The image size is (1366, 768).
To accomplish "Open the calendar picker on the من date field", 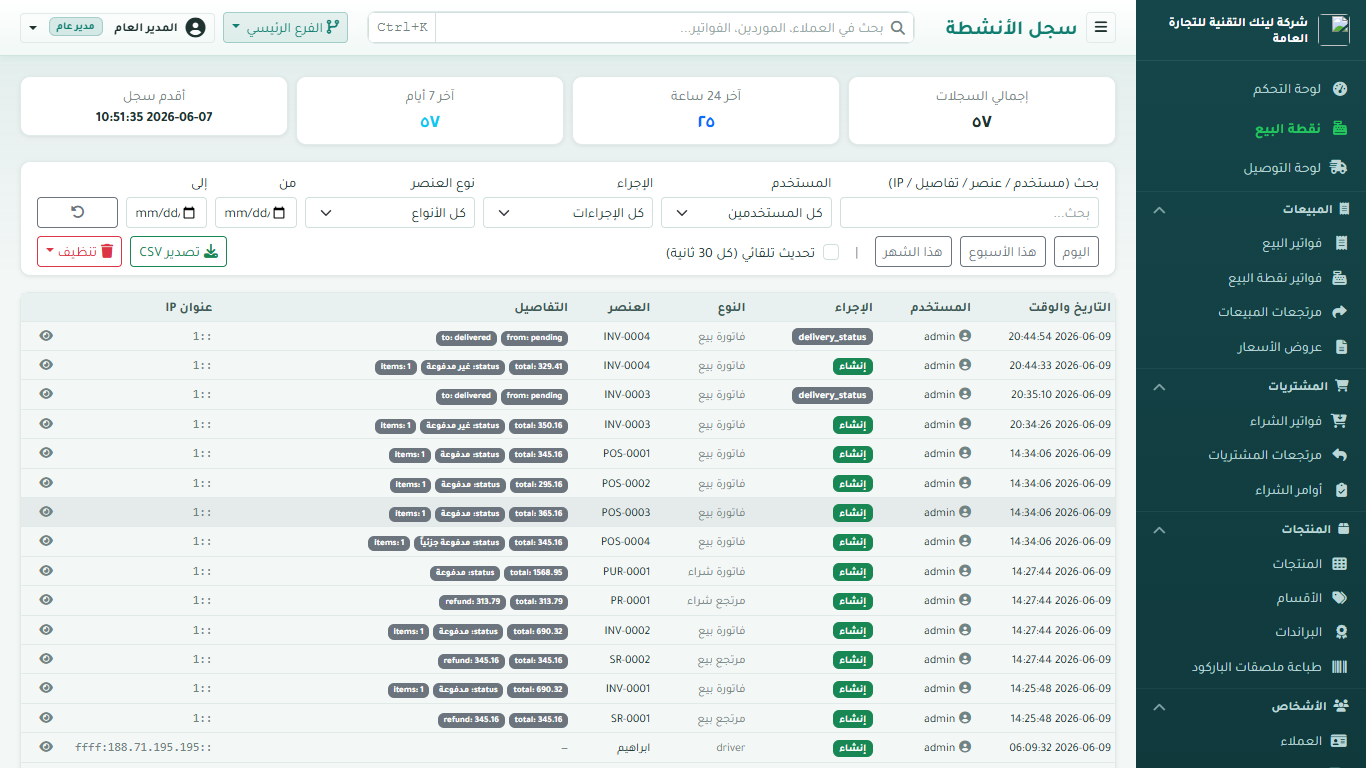I will [x=278, y=213].
